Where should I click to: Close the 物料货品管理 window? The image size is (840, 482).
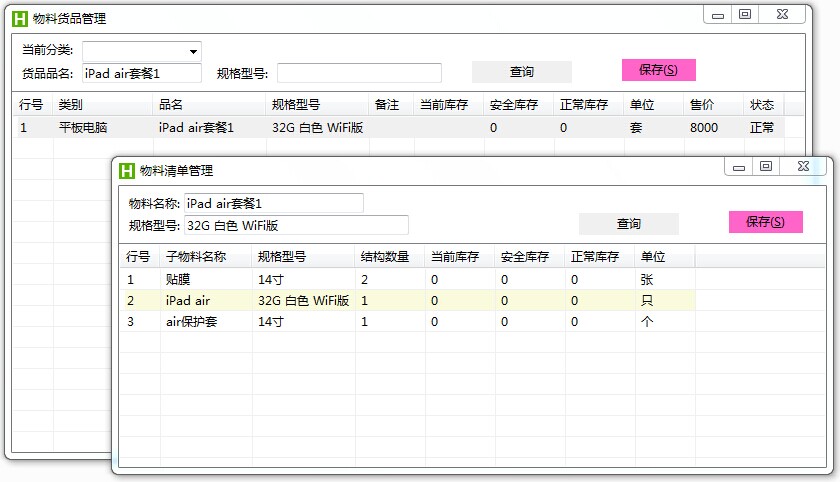pos(782,15)
